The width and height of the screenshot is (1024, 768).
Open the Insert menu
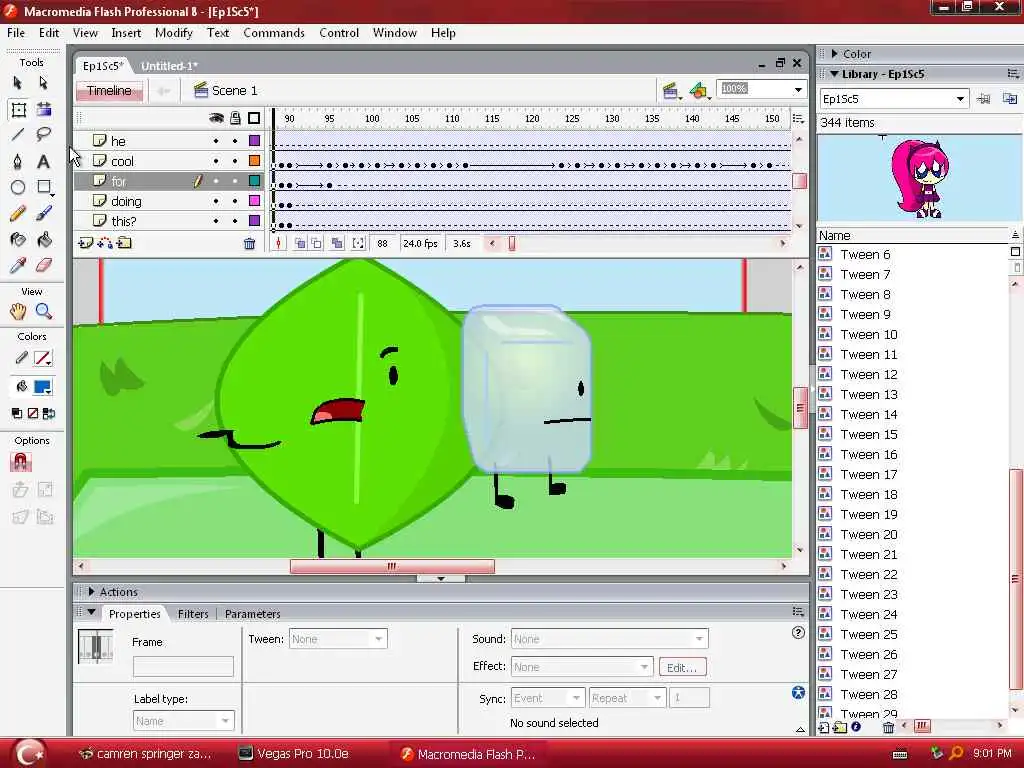pyautogui.click(x=126, y=33)
